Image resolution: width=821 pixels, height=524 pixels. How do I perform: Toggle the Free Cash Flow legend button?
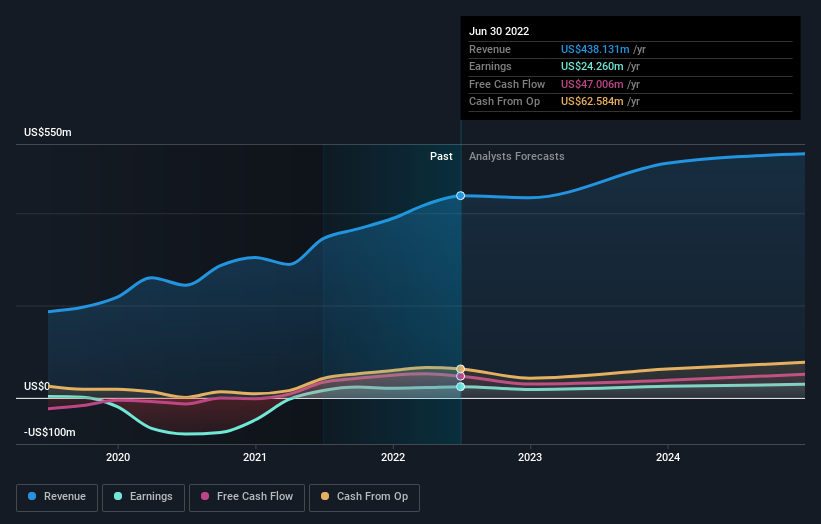[247, 497]
